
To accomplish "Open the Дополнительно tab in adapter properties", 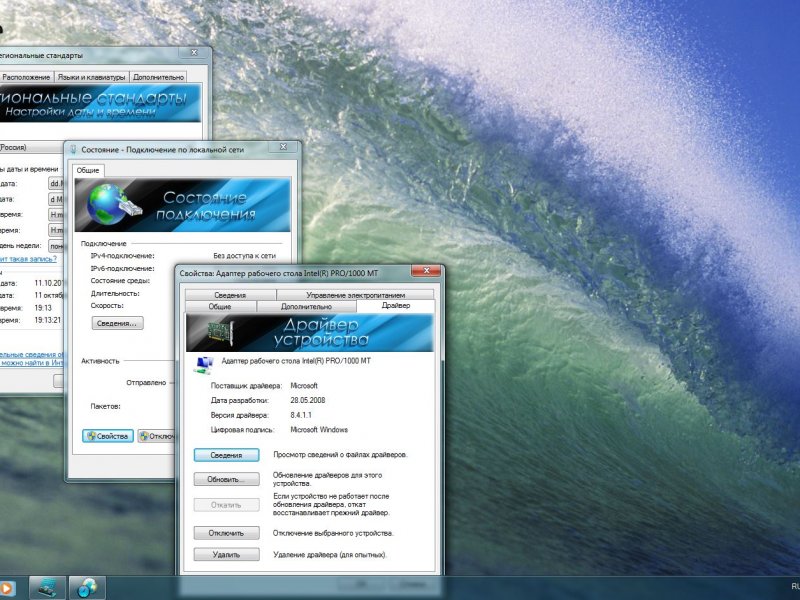I will pyautogui.click(x=306, y=307).
